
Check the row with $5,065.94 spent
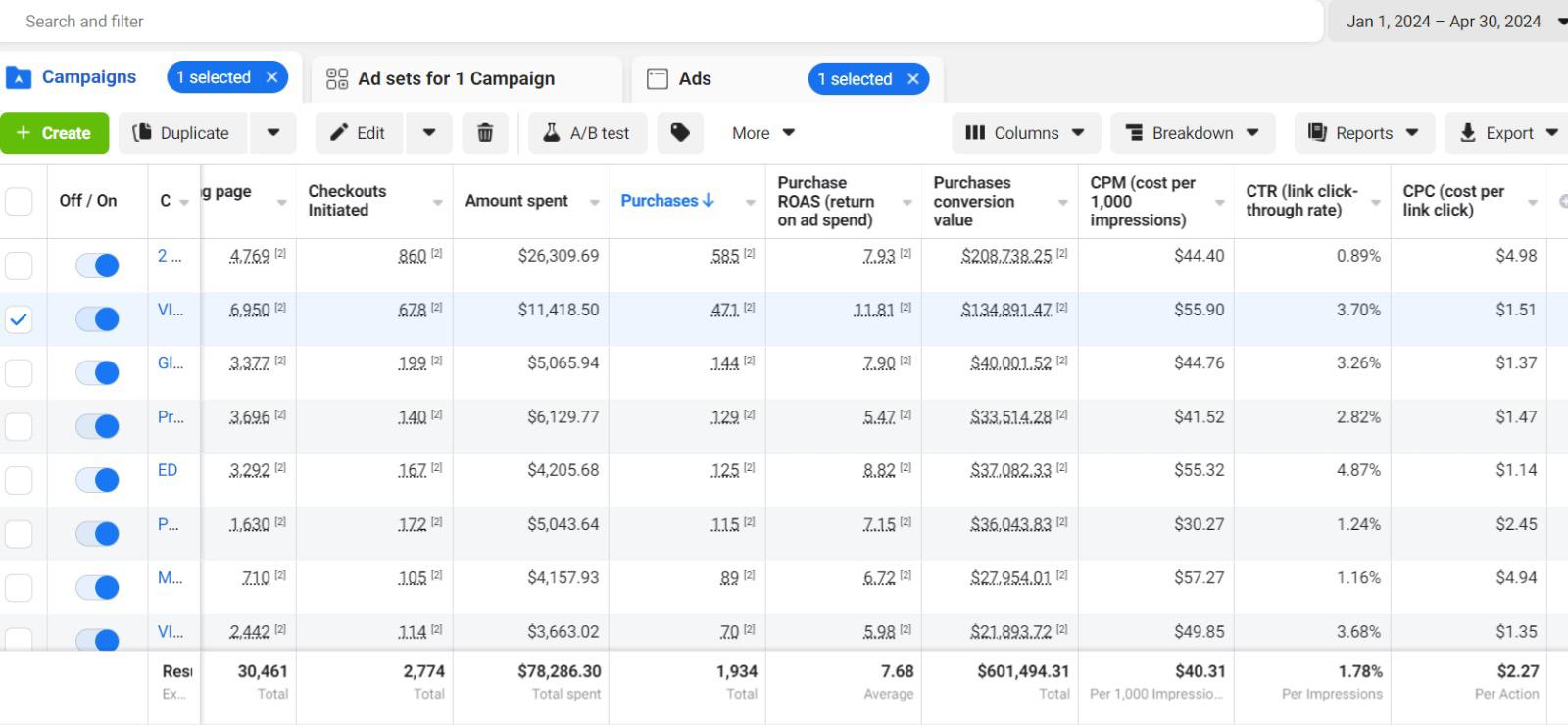click(19, 373)
